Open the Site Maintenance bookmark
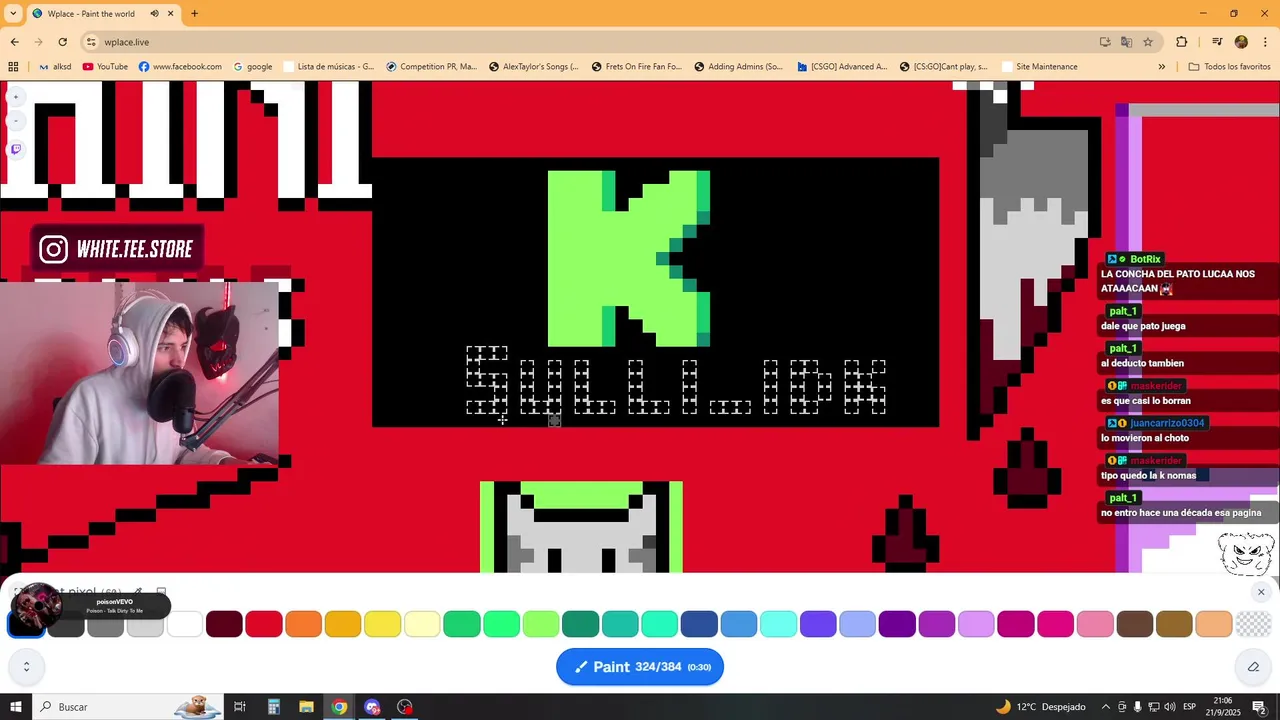This screenshot has height=720, width=1280. point(1038,67)
